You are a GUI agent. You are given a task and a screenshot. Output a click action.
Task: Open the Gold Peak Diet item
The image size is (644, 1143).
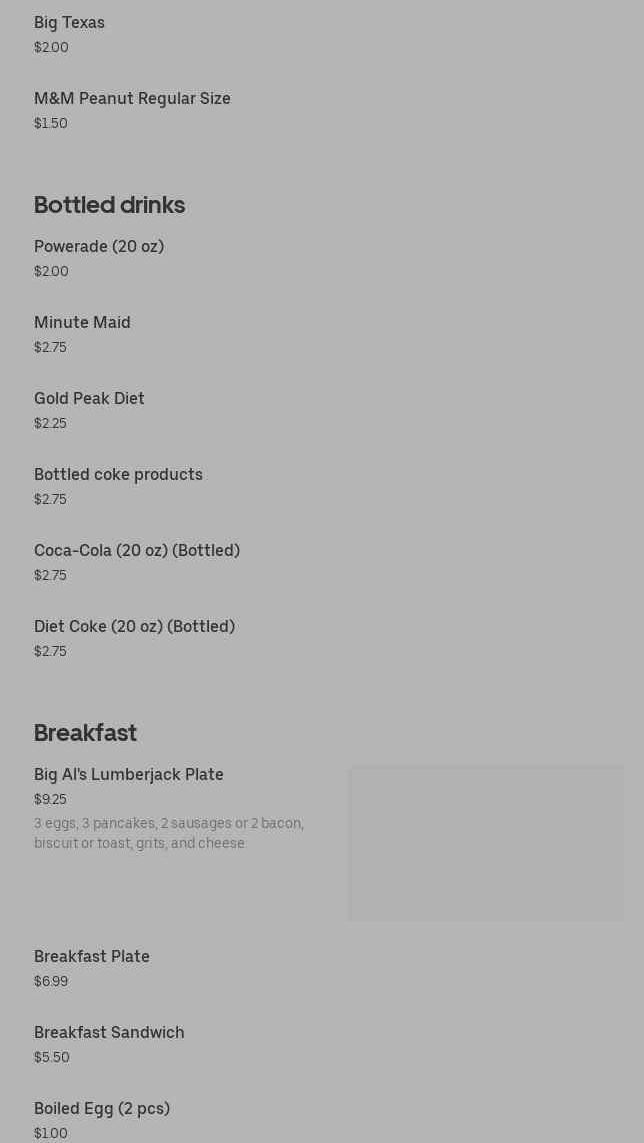pos(89,399)
